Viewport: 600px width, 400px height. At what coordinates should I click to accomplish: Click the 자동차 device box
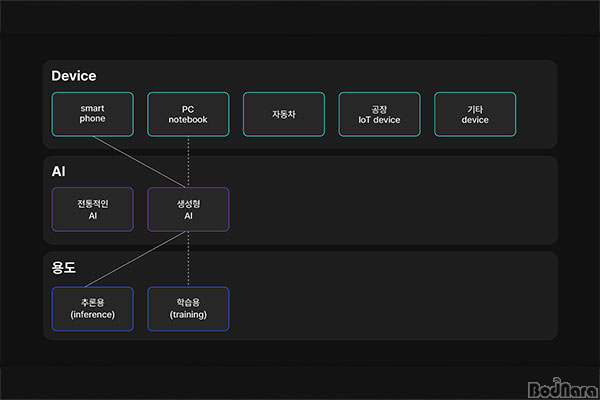[284, 114]
